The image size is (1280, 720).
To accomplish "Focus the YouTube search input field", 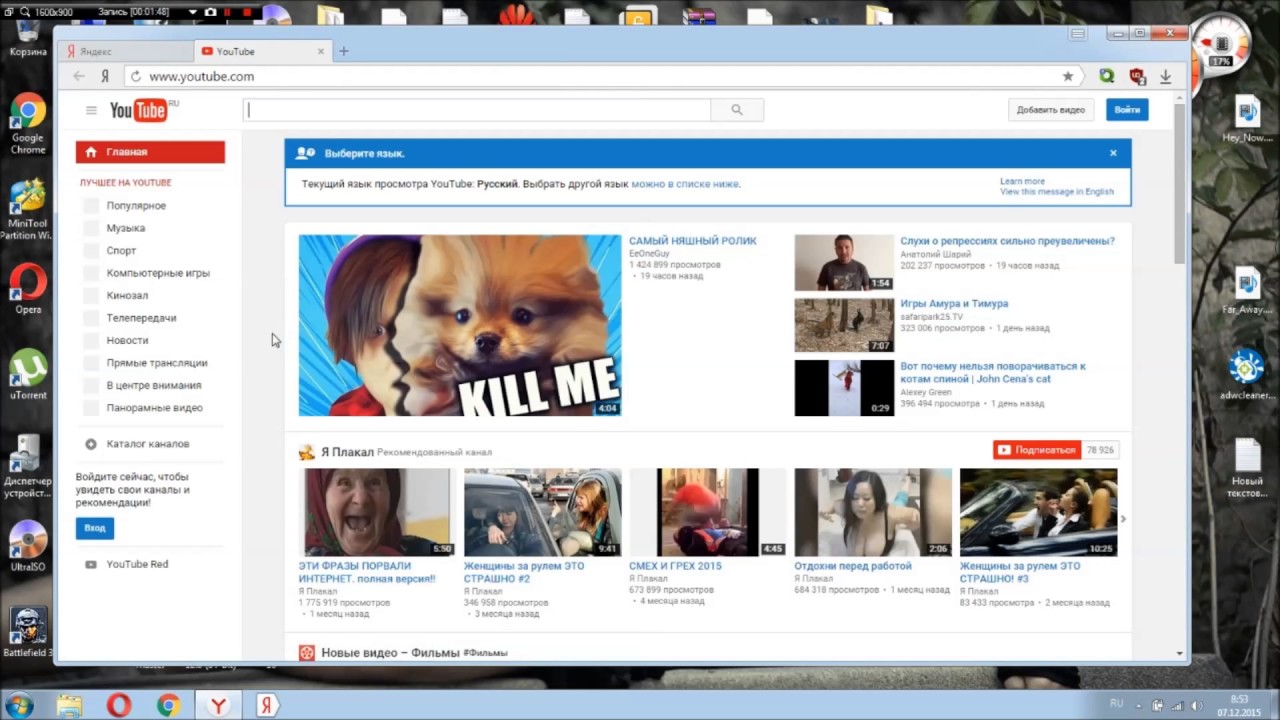I will point(477,110).
